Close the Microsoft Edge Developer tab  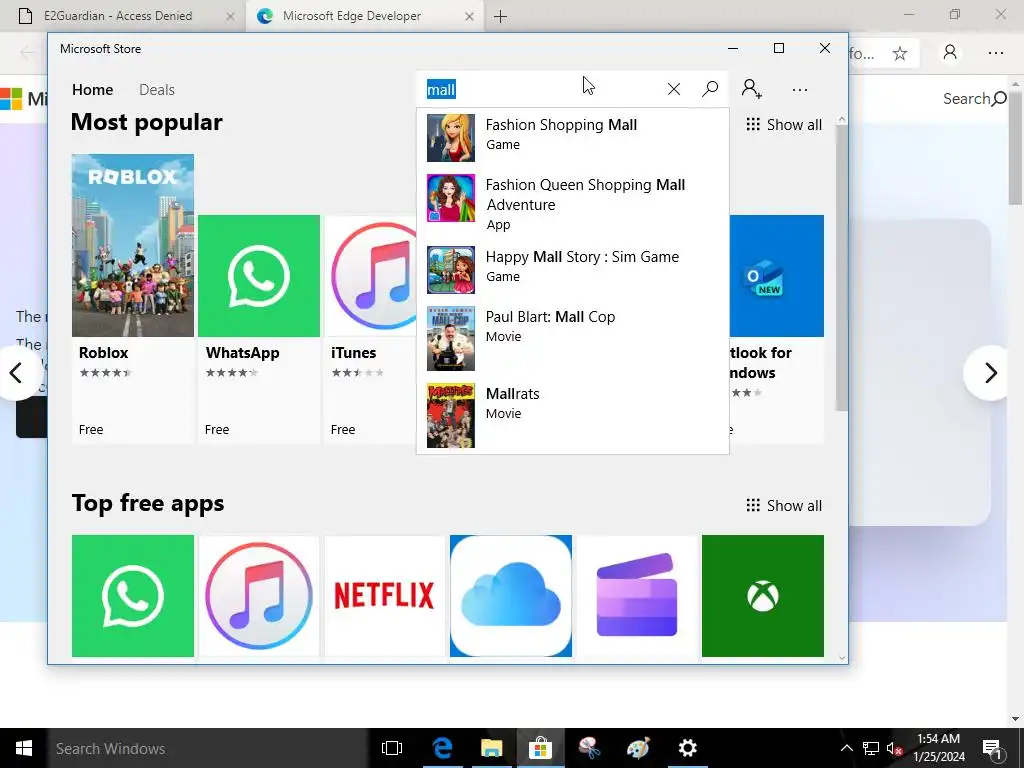click(469, 16)
